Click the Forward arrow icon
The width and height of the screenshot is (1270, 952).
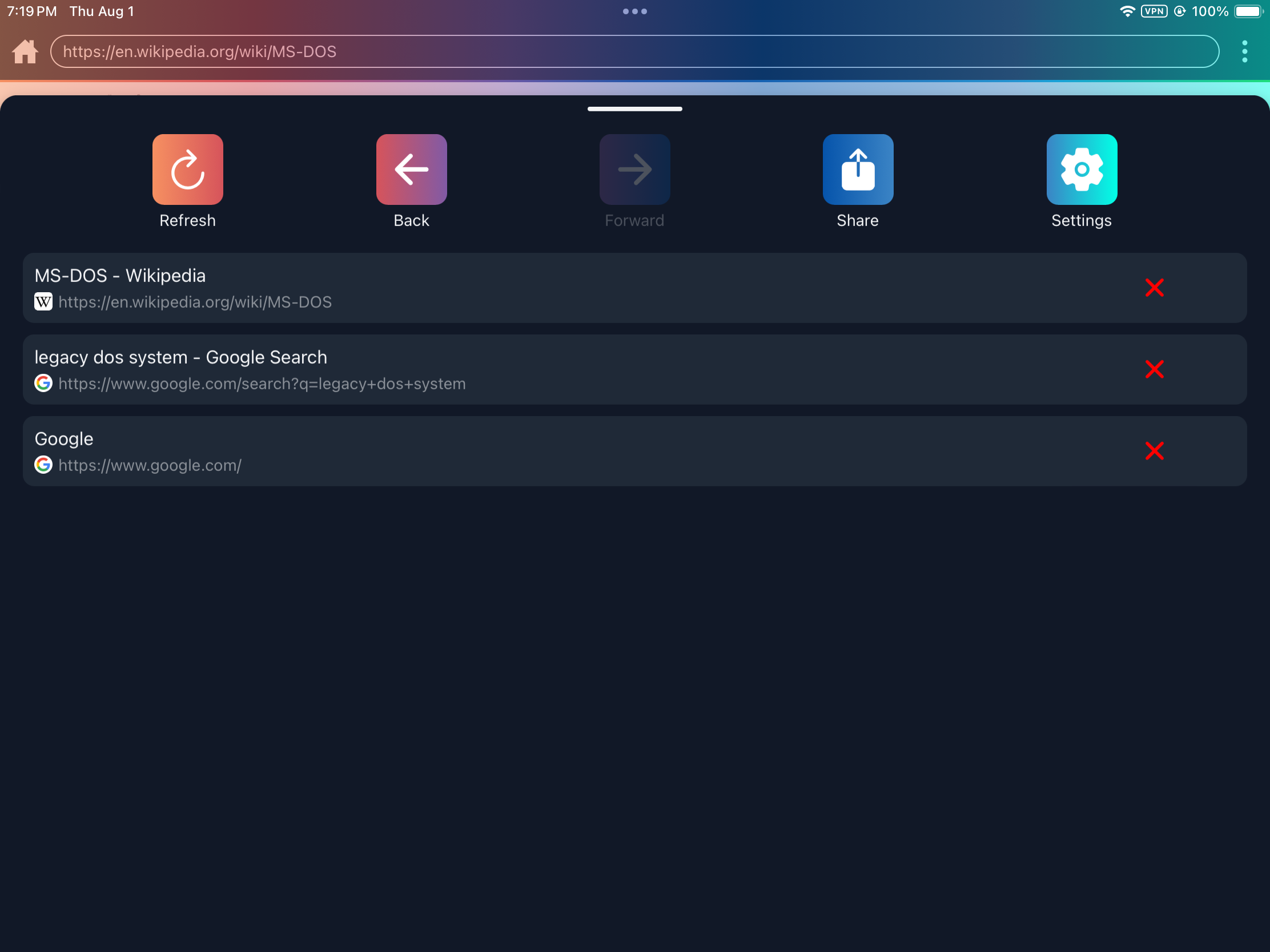634,170
